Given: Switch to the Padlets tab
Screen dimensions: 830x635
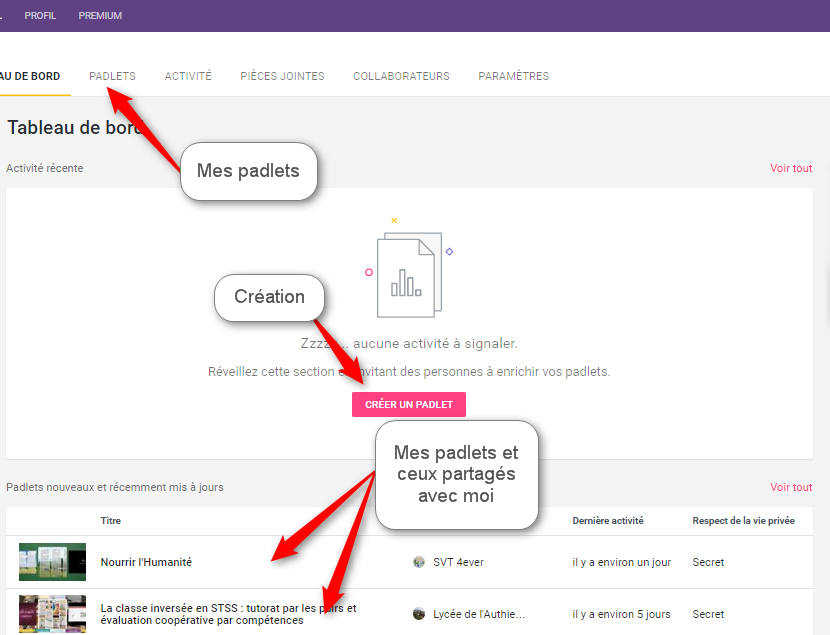Looking at the screenshot, I should tap(112, 76).
